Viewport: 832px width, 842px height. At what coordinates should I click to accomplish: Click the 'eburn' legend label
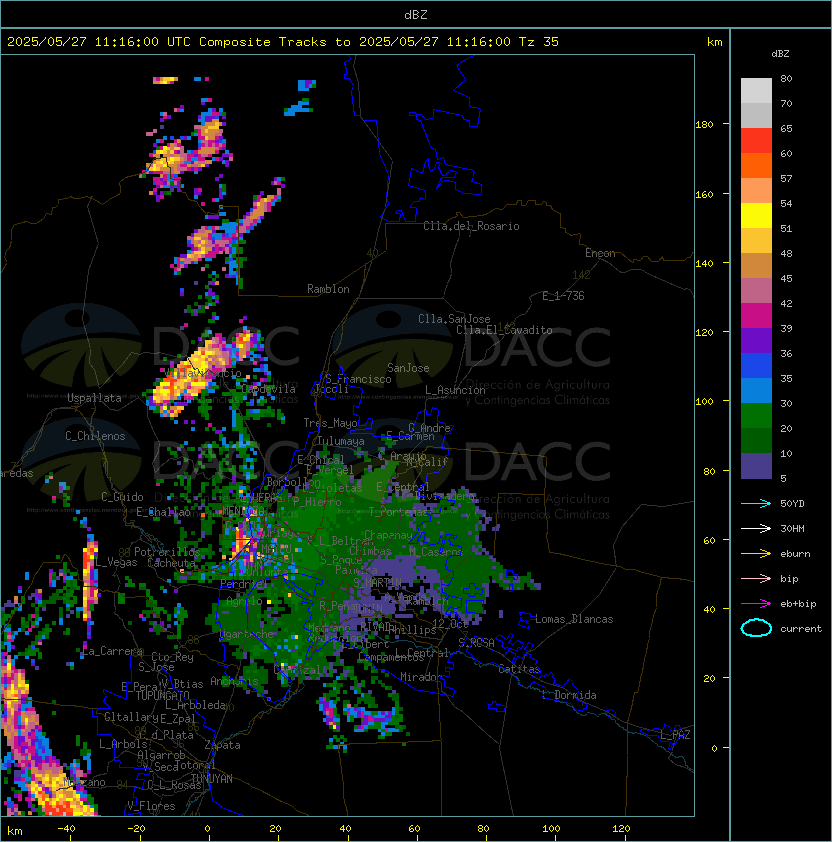coord(795,554)
